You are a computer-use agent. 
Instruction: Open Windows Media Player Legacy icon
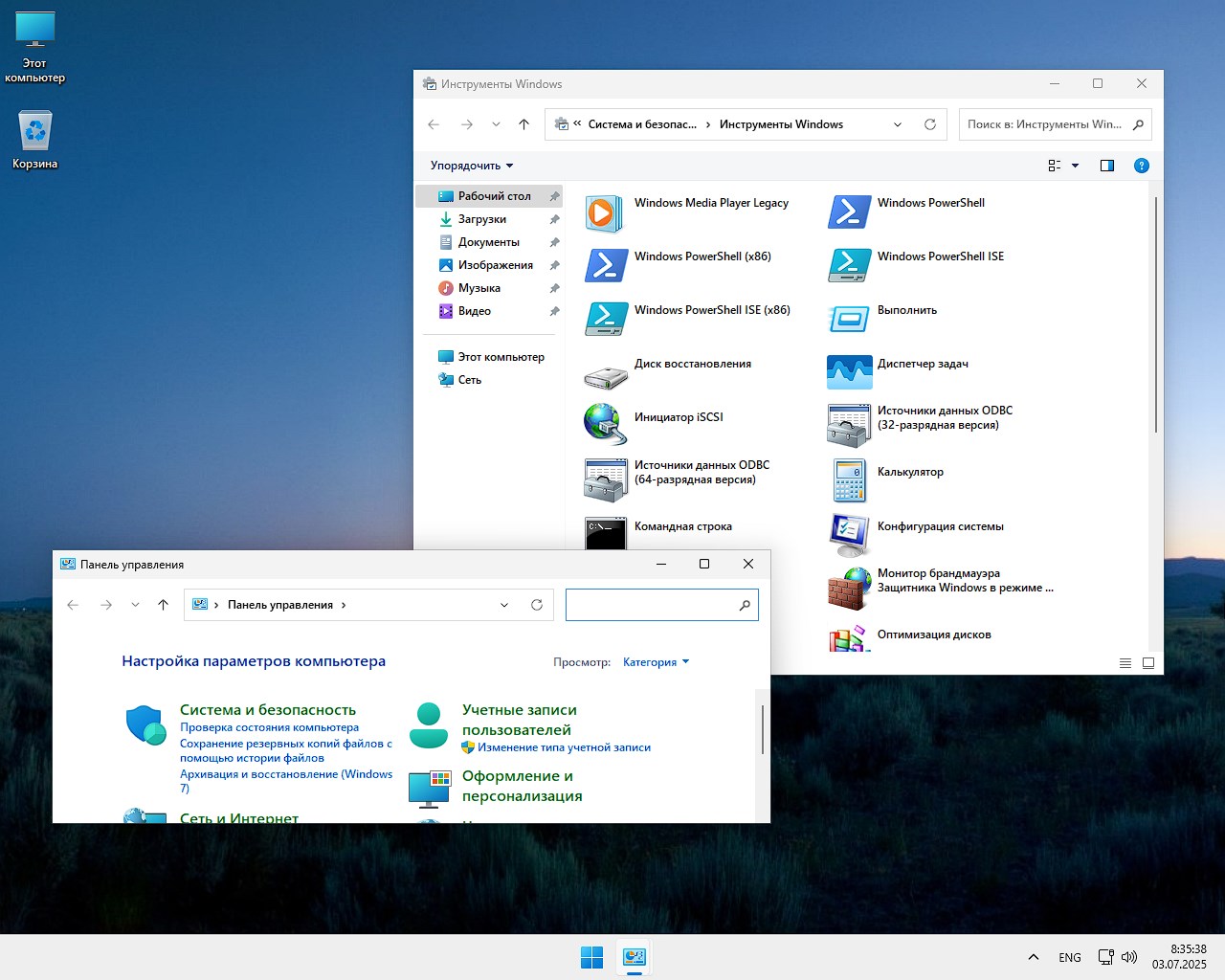coord(604,212)
